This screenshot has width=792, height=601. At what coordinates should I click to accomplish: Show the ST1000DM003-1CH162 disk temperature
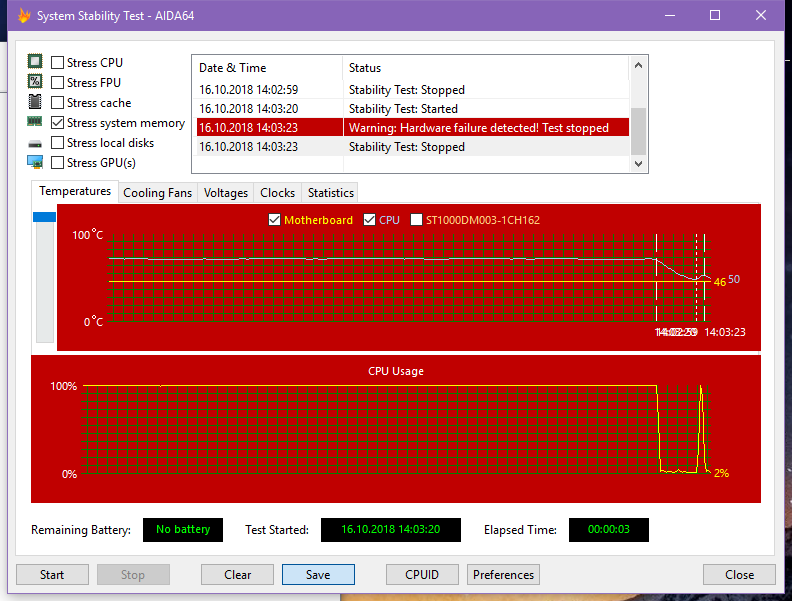[x=416, y=220]
